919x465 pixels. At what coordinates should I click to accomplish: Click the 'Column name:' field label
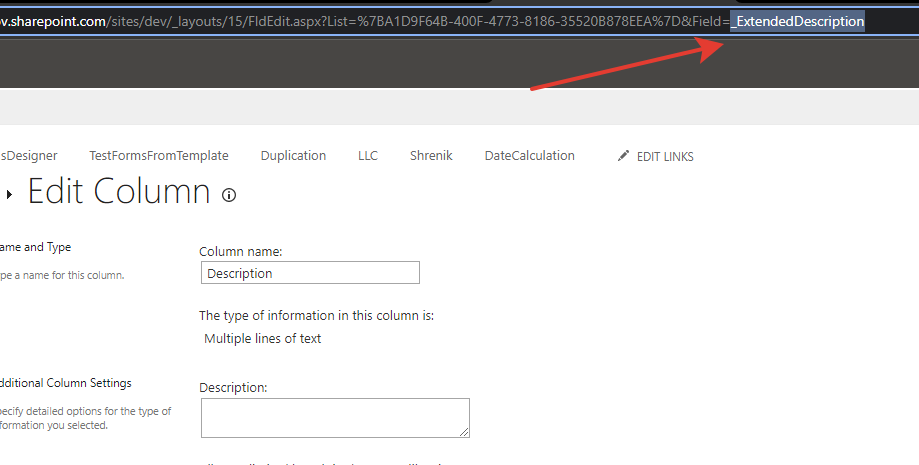pyautogui.click(x=241, y=252)
